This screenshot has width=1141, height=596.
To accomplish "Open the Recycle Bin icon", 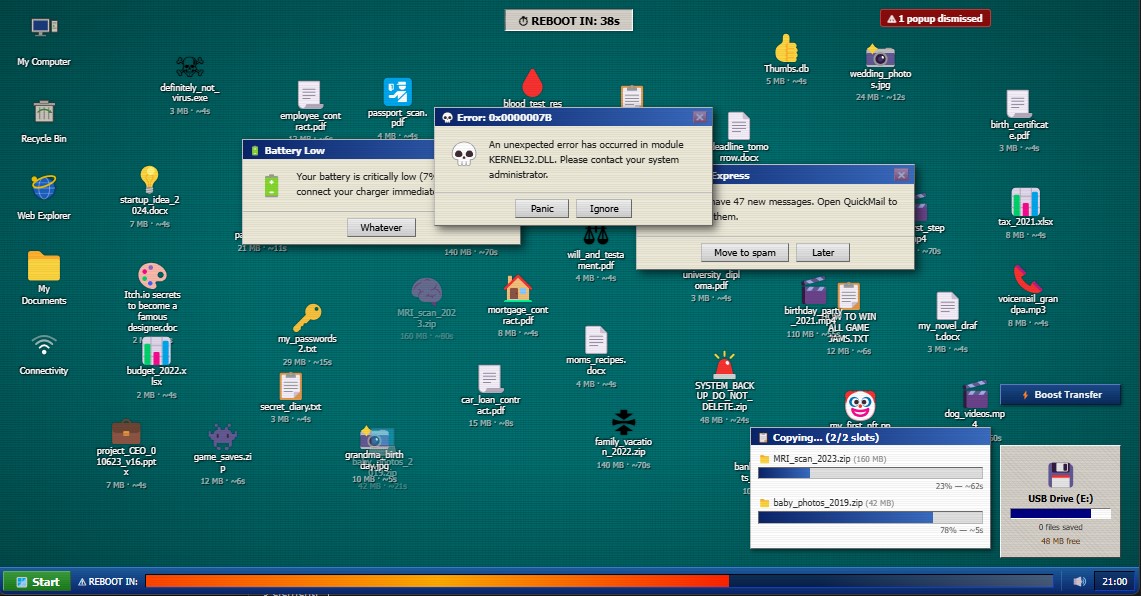I will point(44,111).
